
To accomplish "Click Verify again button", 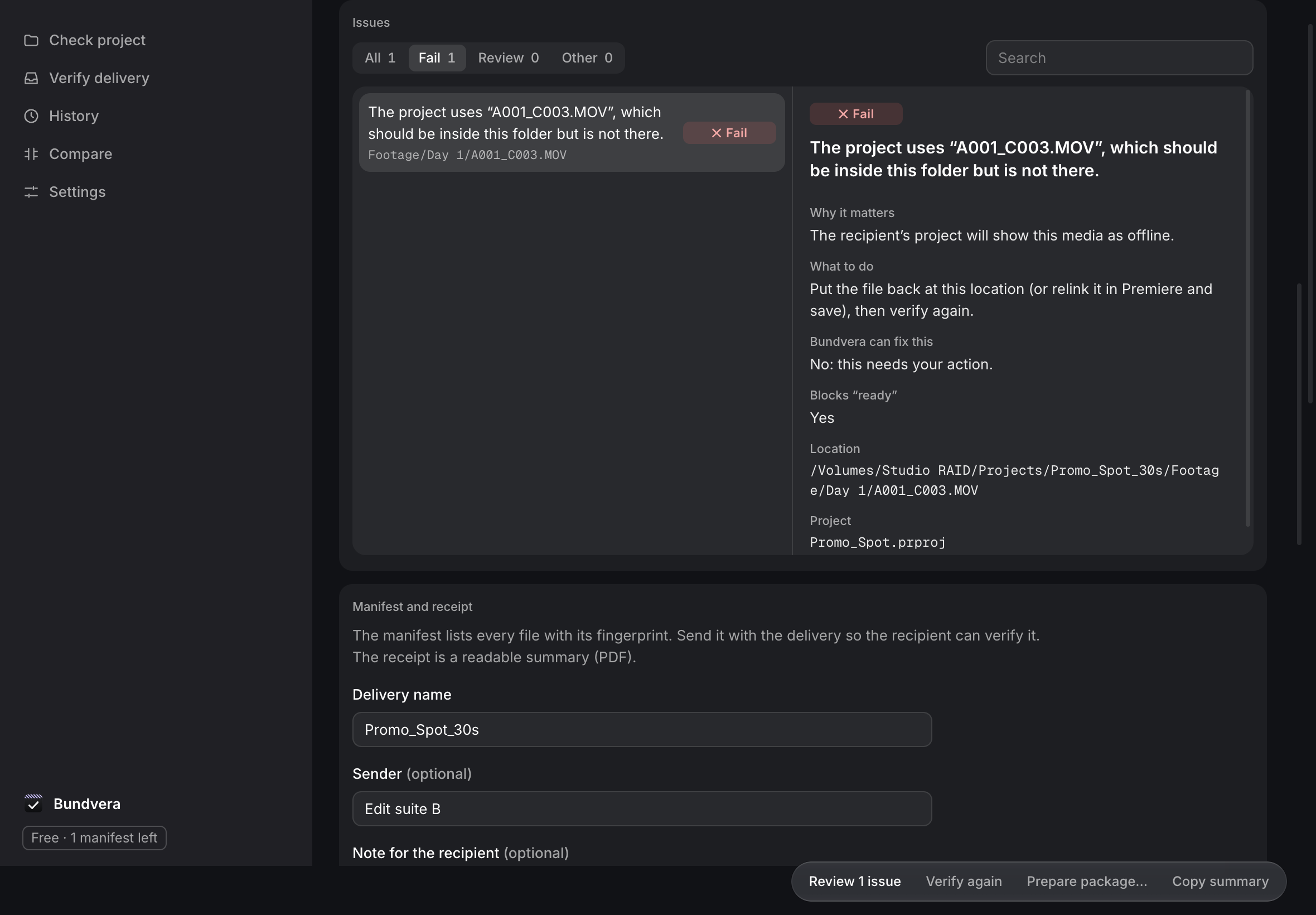I will click(964, 881).
